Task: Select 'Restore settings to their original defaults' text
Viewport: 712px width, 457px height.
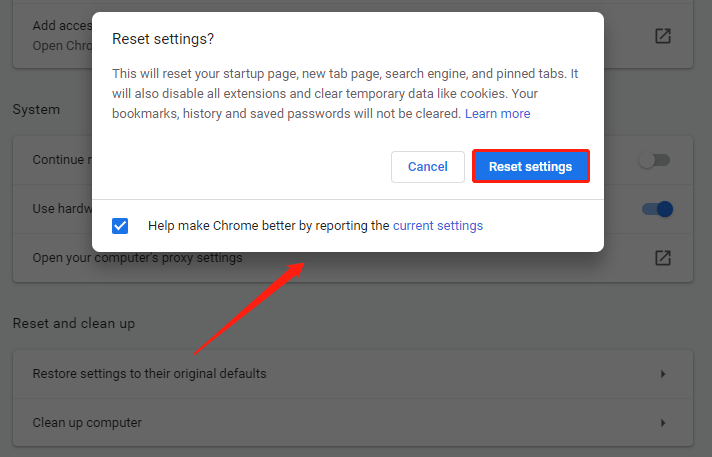Action: click(149, 374)
